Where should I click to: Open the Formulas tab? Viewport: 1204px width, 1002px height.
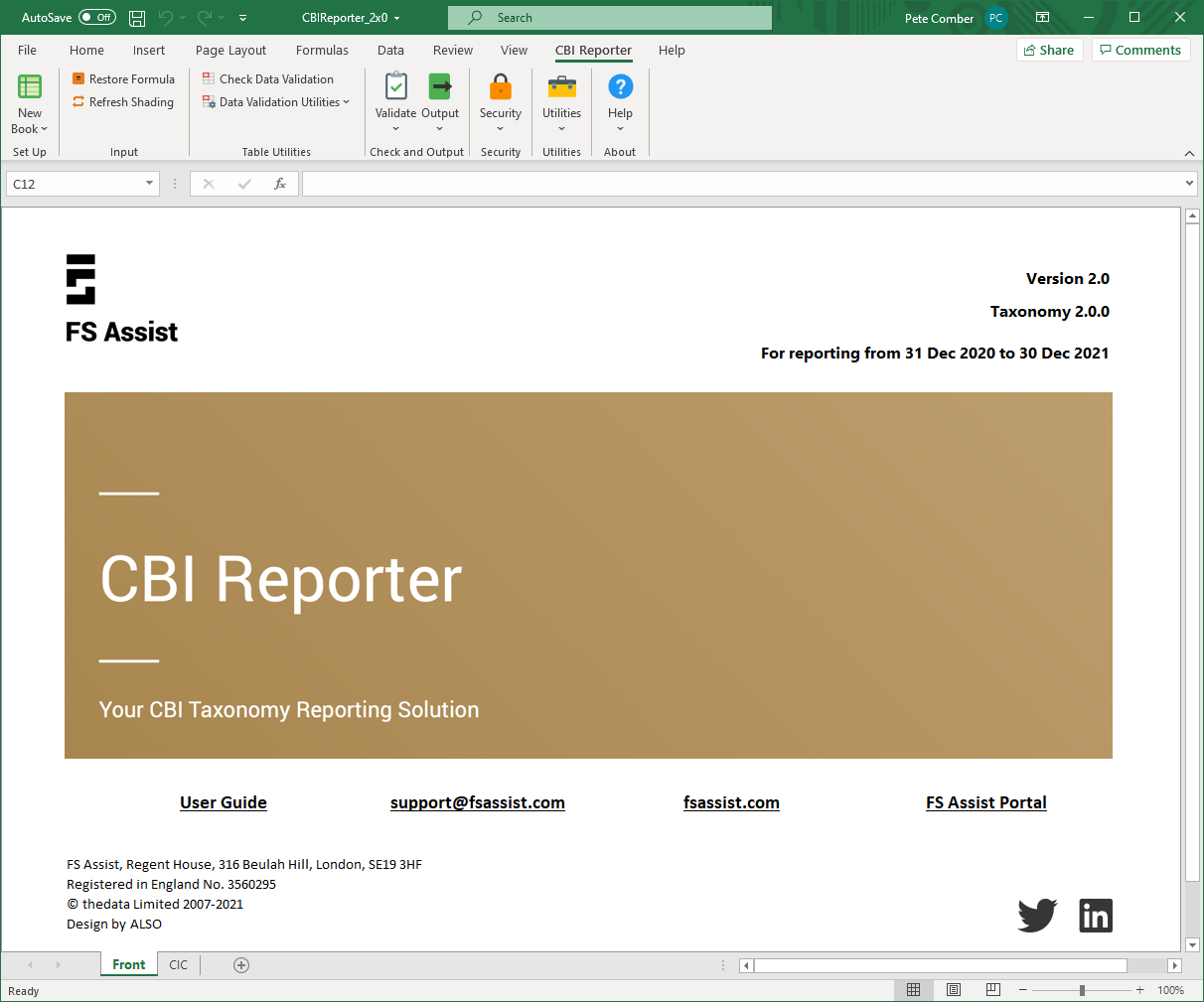pyautogui.click(x=322, y=51)
